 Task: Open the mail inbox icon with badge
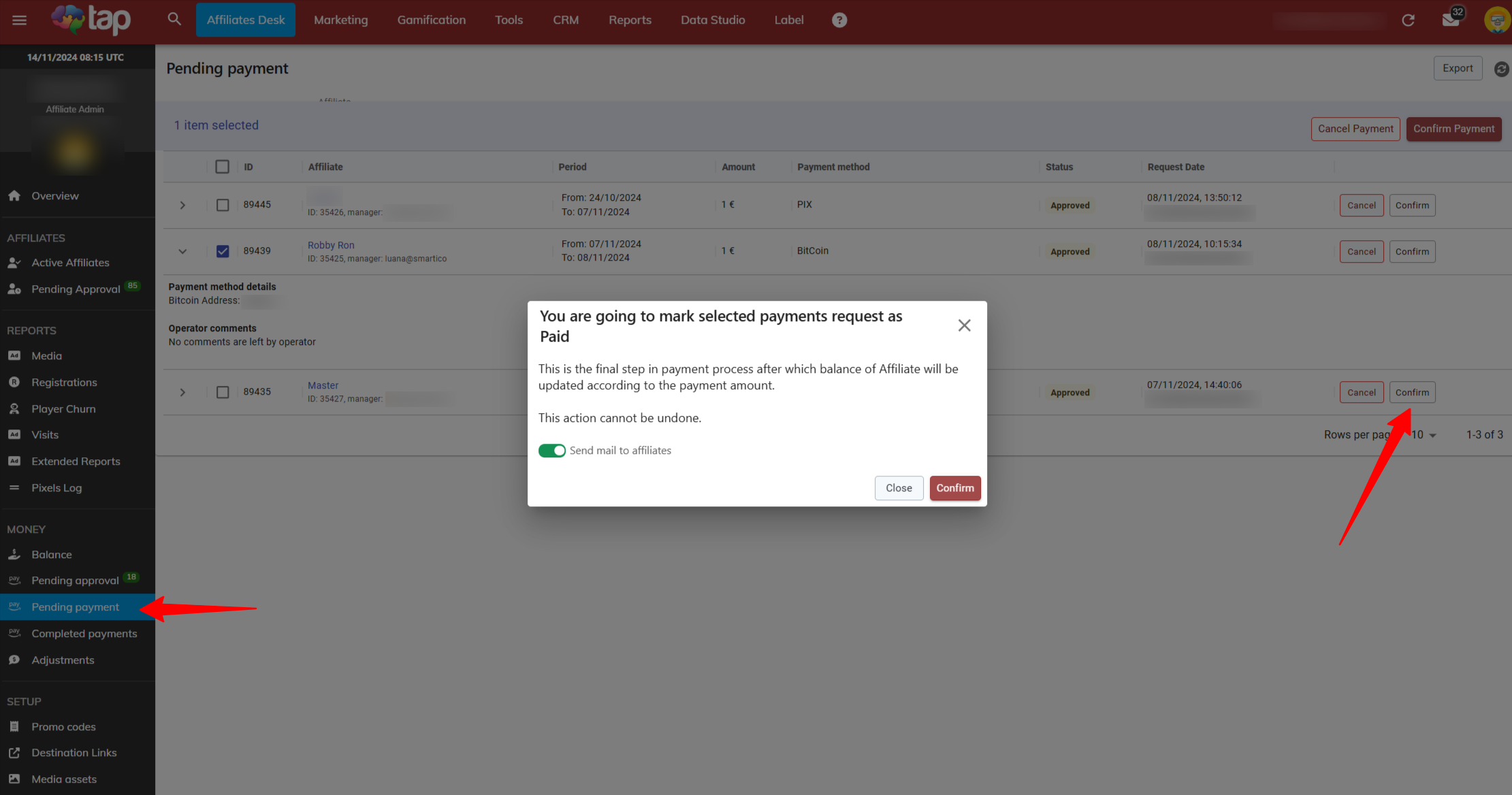click(1450, 20)
